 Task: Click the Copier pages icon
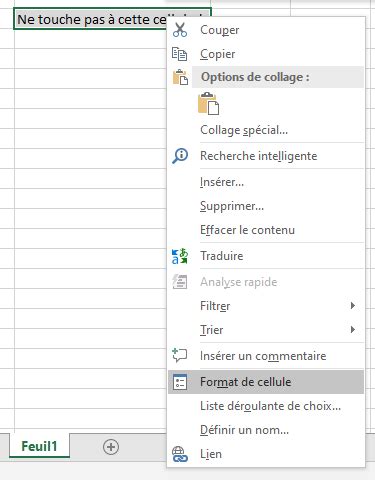pyautogui.click(x=180, y=54)
